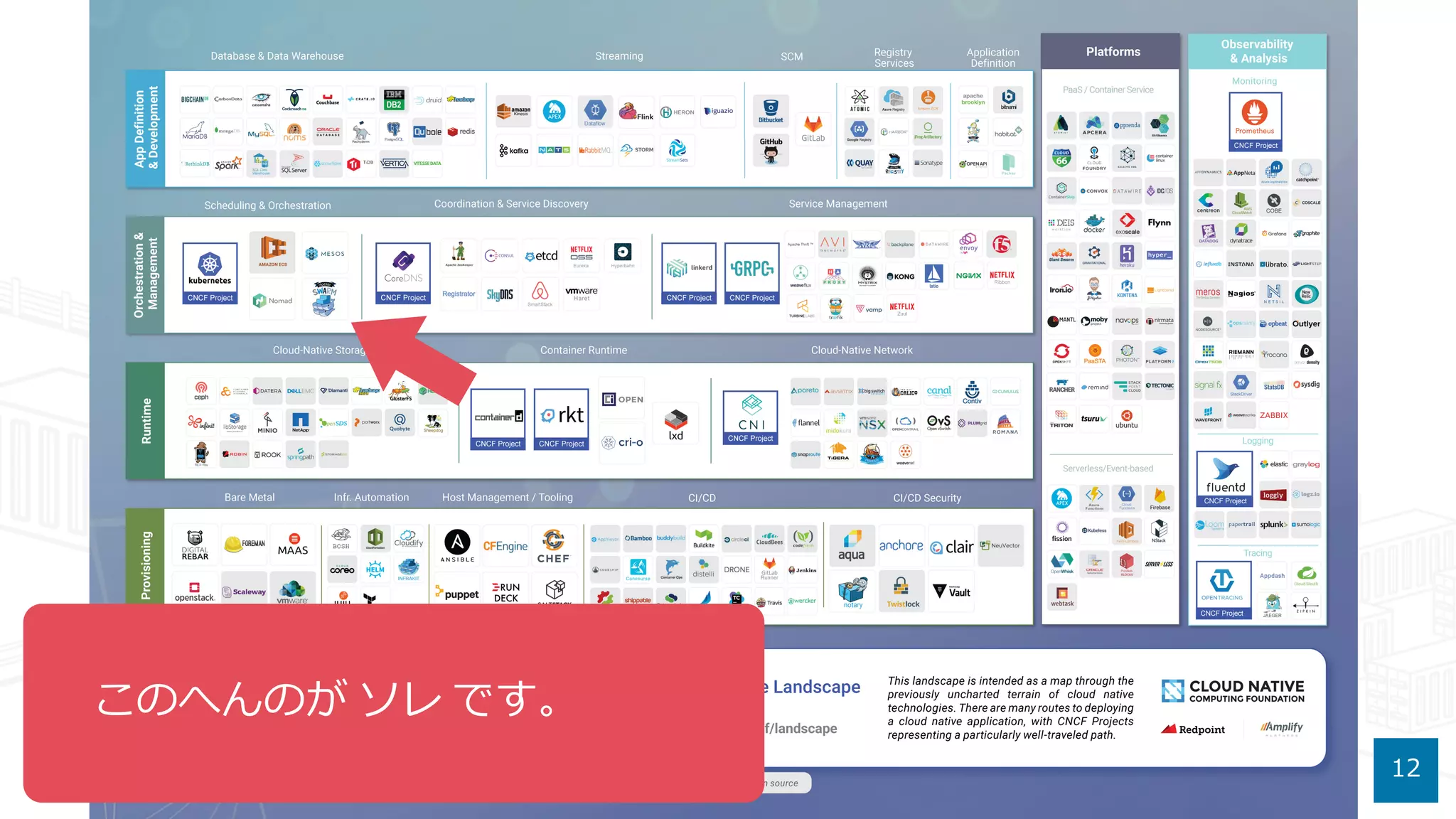Click the puppet logo

point(457,594)
